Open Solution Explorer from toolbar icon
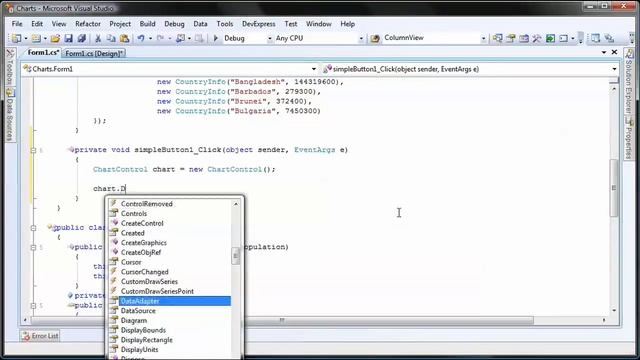Viewport: 640px width, 360px height. pos(497,38)
